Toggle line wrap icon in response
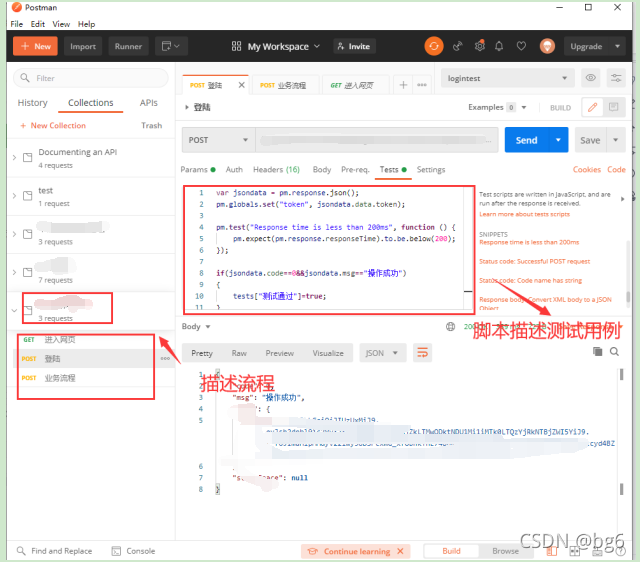640x562 pixels. pyautogui.click(x=422, y=353)
